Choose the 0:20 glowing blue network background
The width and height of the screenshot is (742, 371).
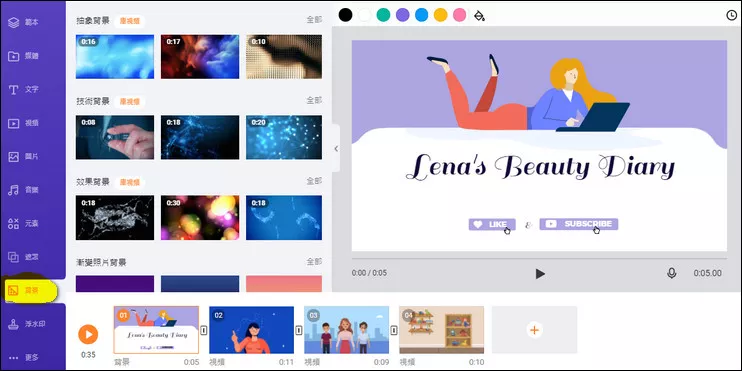pyautogui.click(x=284, y=137)
